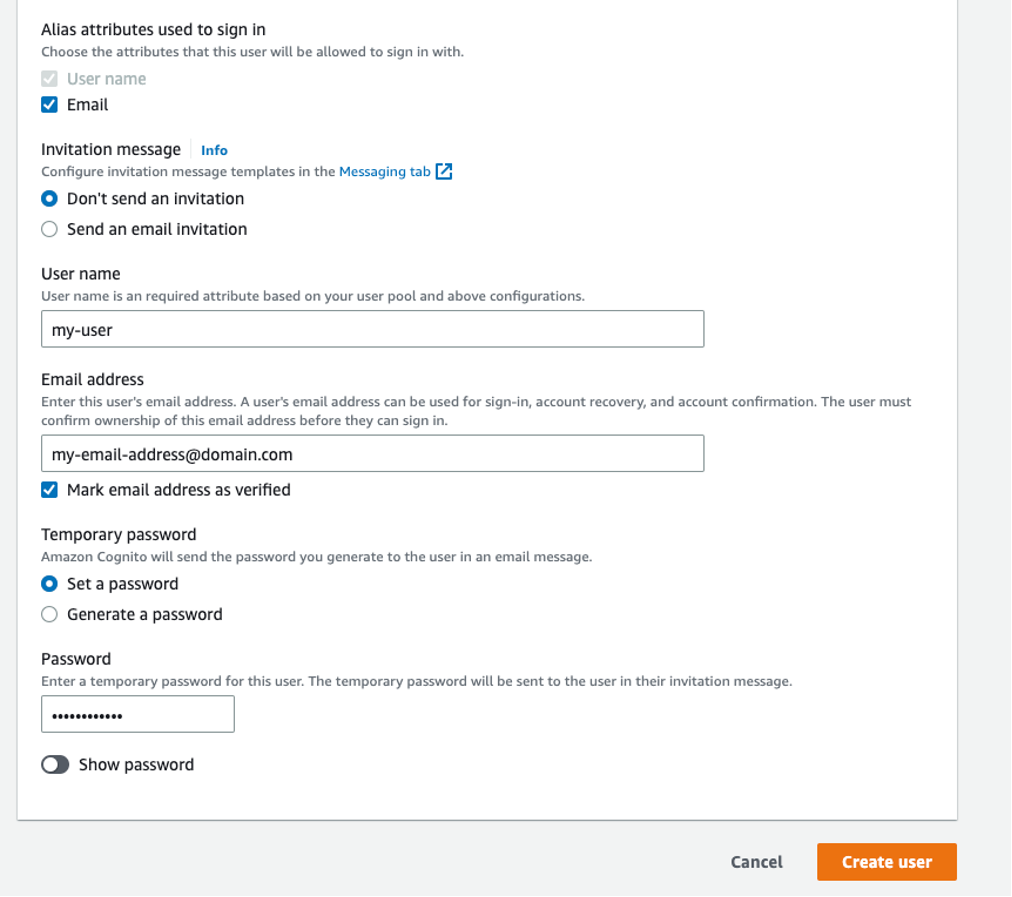Toggle the Show password switch

pos(55,765)
